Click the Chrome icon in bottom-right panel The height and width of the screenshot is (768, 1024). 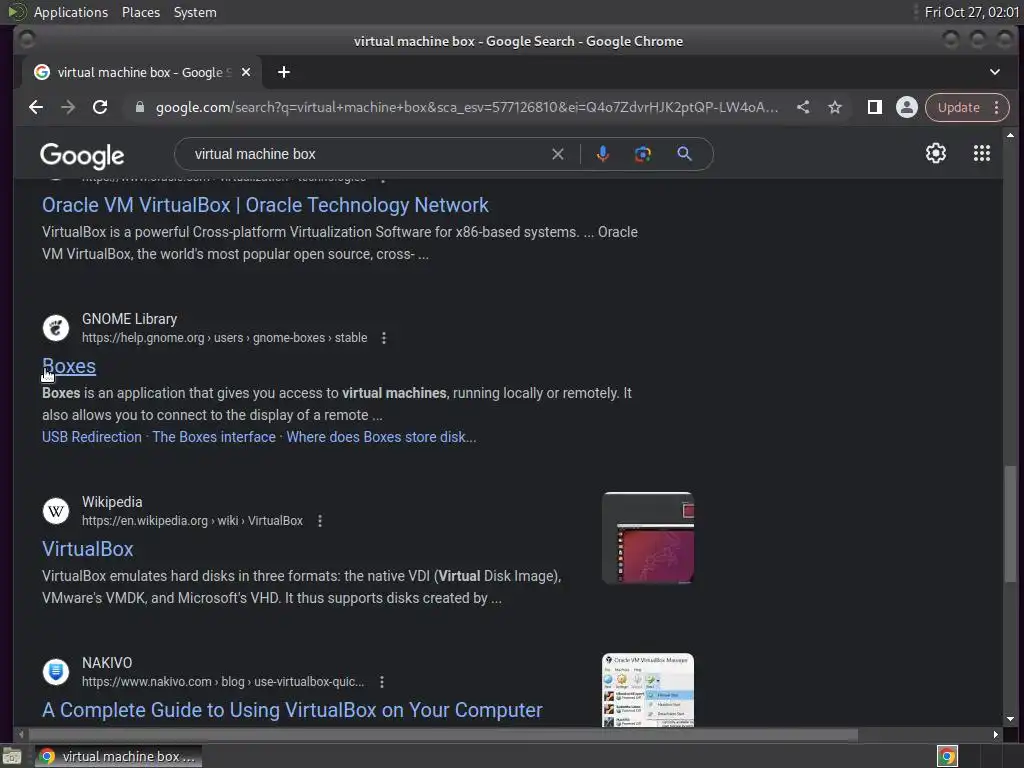(x=947, y=756)
